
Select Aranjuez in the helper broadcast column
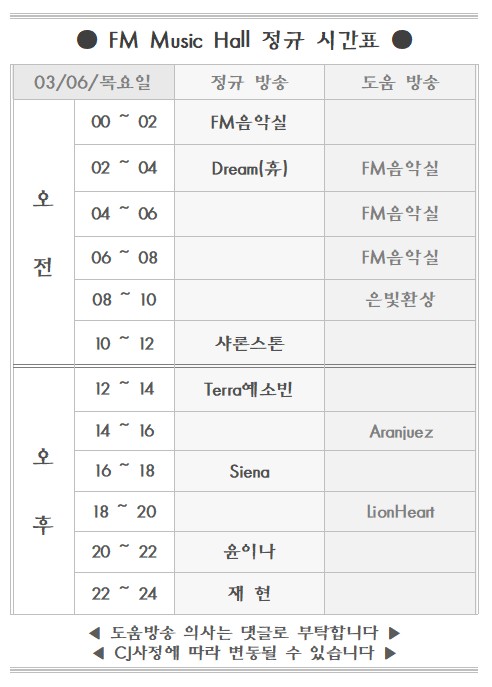pos(400,432)
